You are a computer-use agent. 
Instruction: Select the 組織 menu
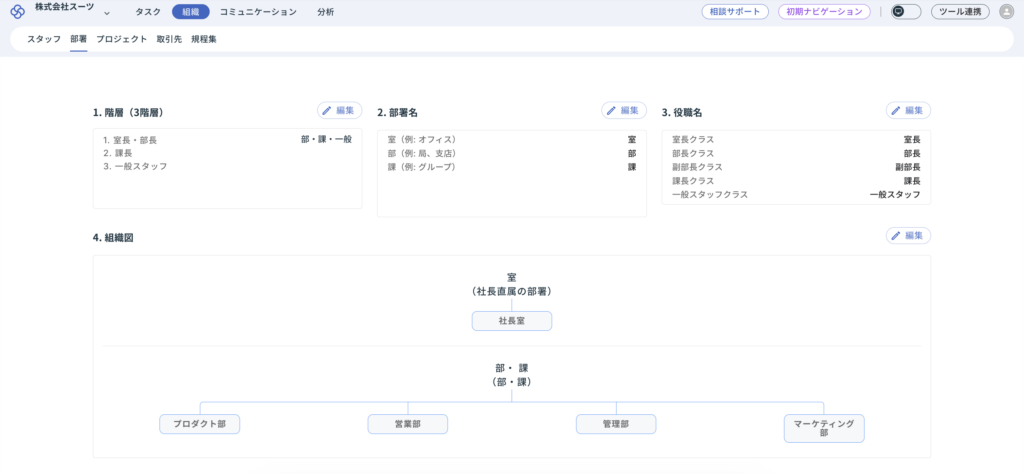point(191,12)
